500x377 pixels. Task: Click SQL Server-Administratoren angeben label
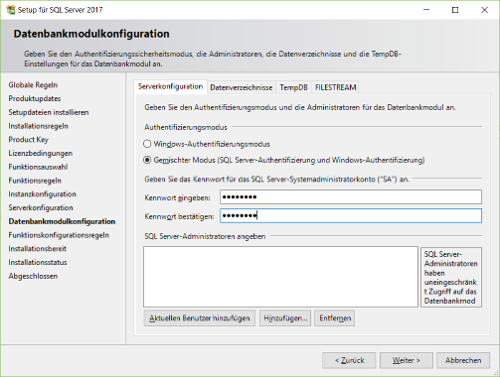point(205,236)
